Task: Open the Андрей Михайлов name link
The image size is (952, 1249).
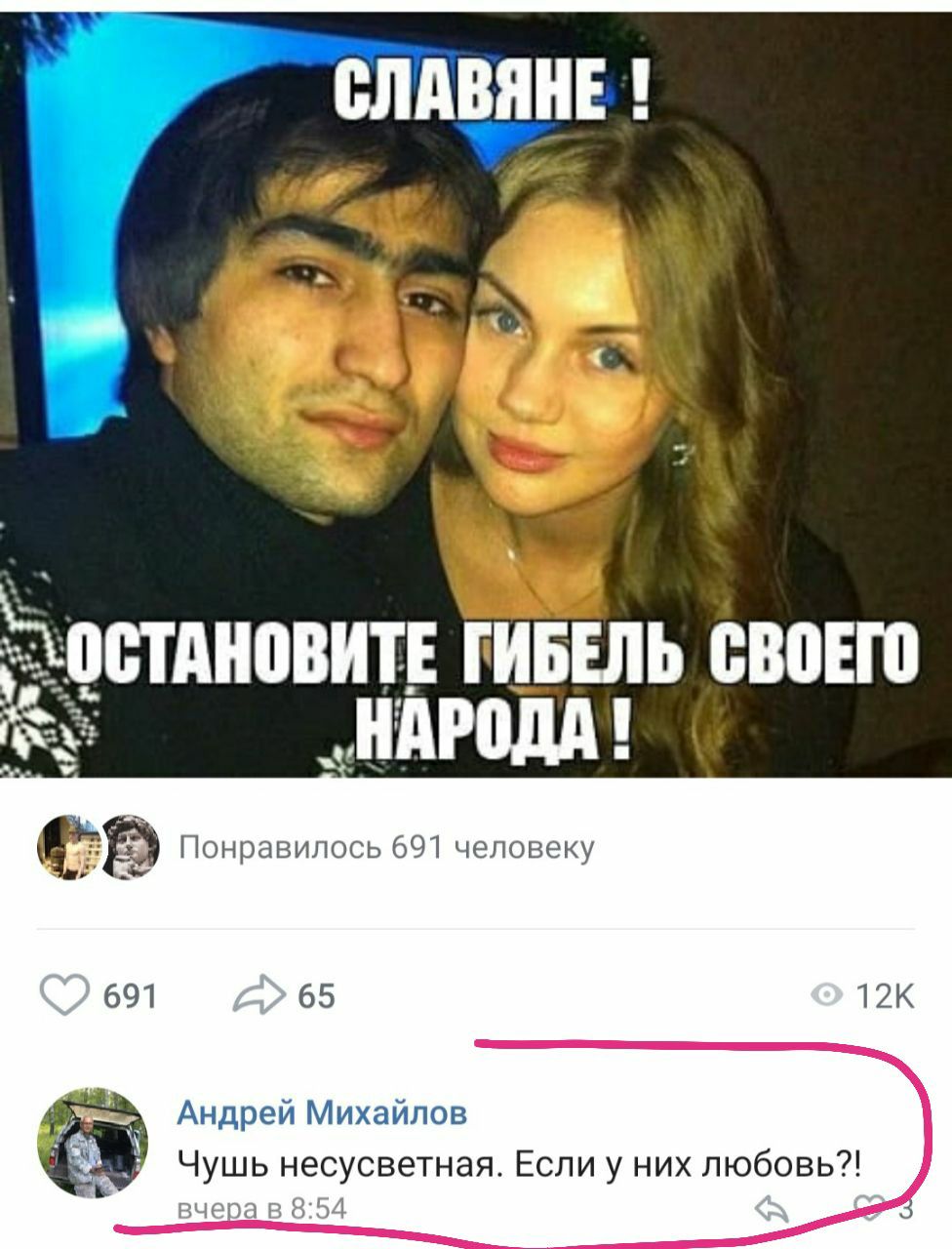Action: [x=322, y=1111]
